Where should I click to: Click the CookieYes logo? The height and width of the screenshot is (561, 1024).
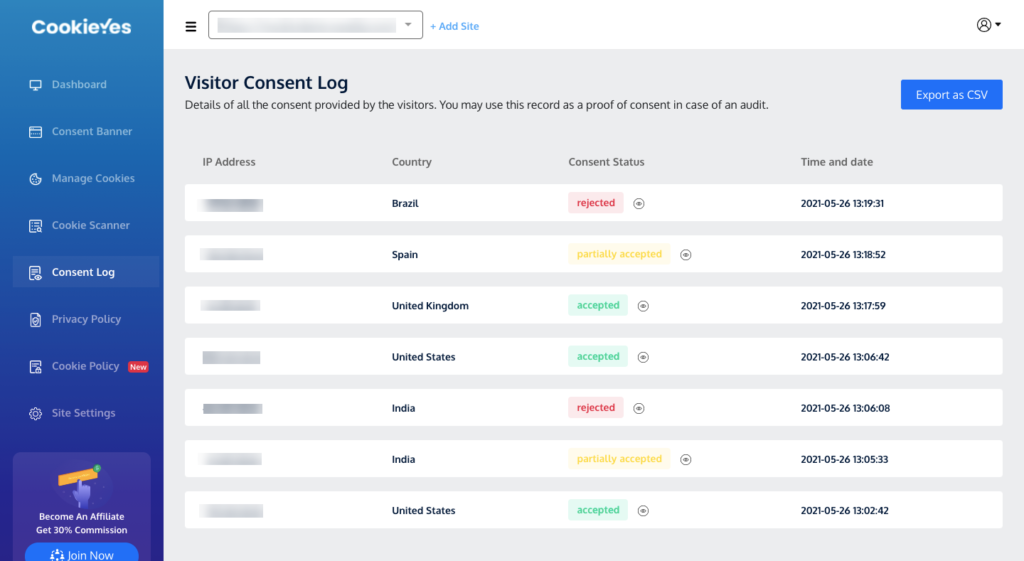click(81, 27)
